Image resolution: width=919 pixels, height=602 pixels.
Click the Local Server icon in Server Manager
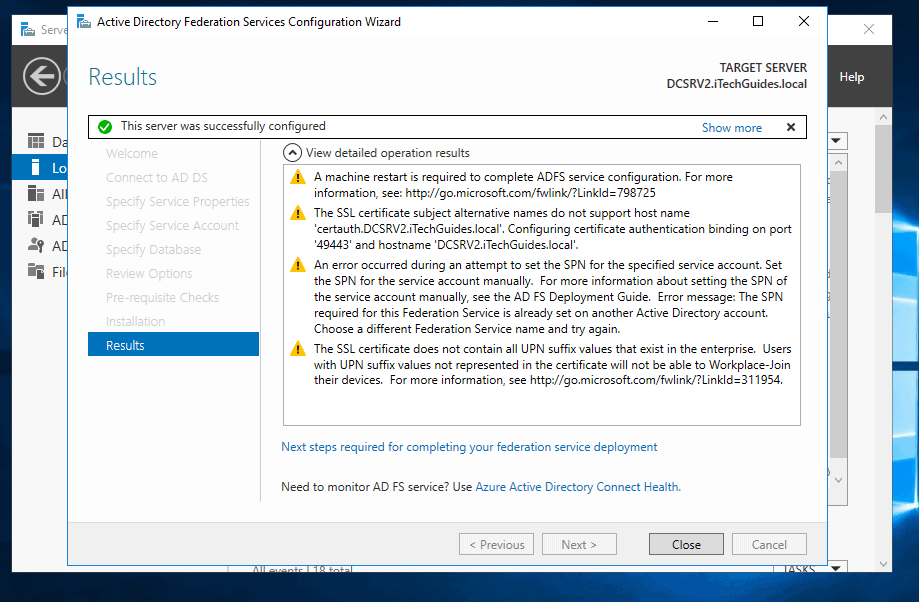tap(36, 167)
